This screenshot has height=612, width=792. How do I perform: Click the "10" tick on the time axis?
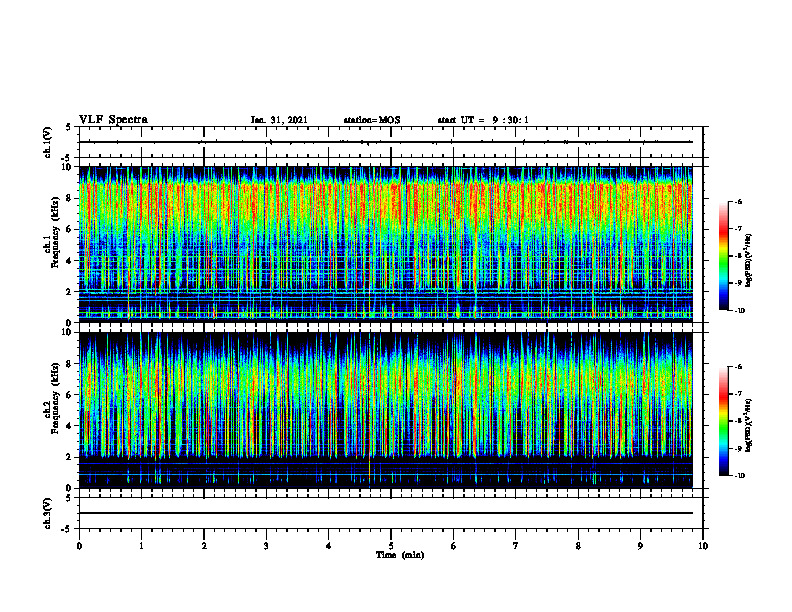click(x=703, y=546)
